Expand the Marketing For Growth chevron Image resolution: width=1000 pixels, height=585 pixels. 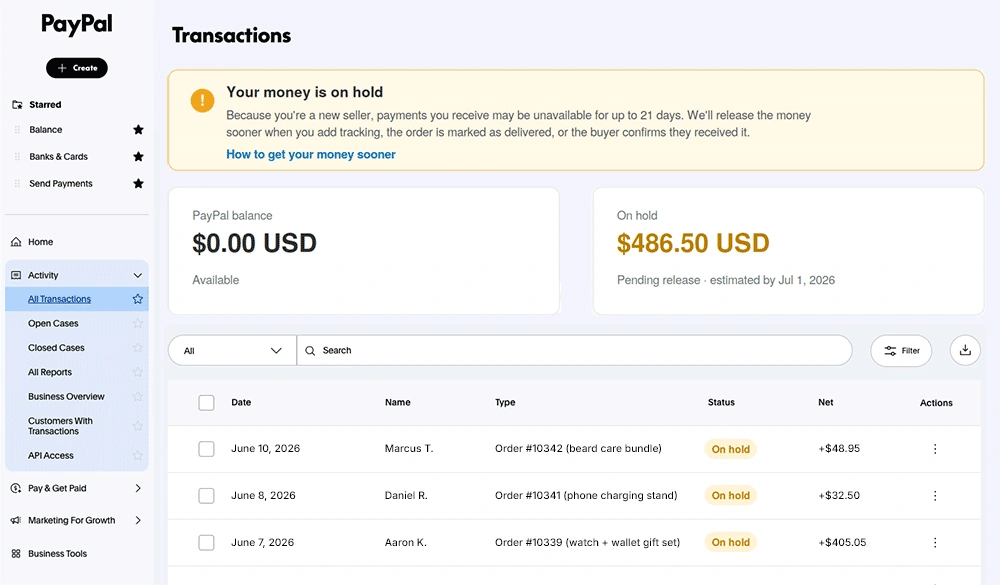tap(138, 521)
